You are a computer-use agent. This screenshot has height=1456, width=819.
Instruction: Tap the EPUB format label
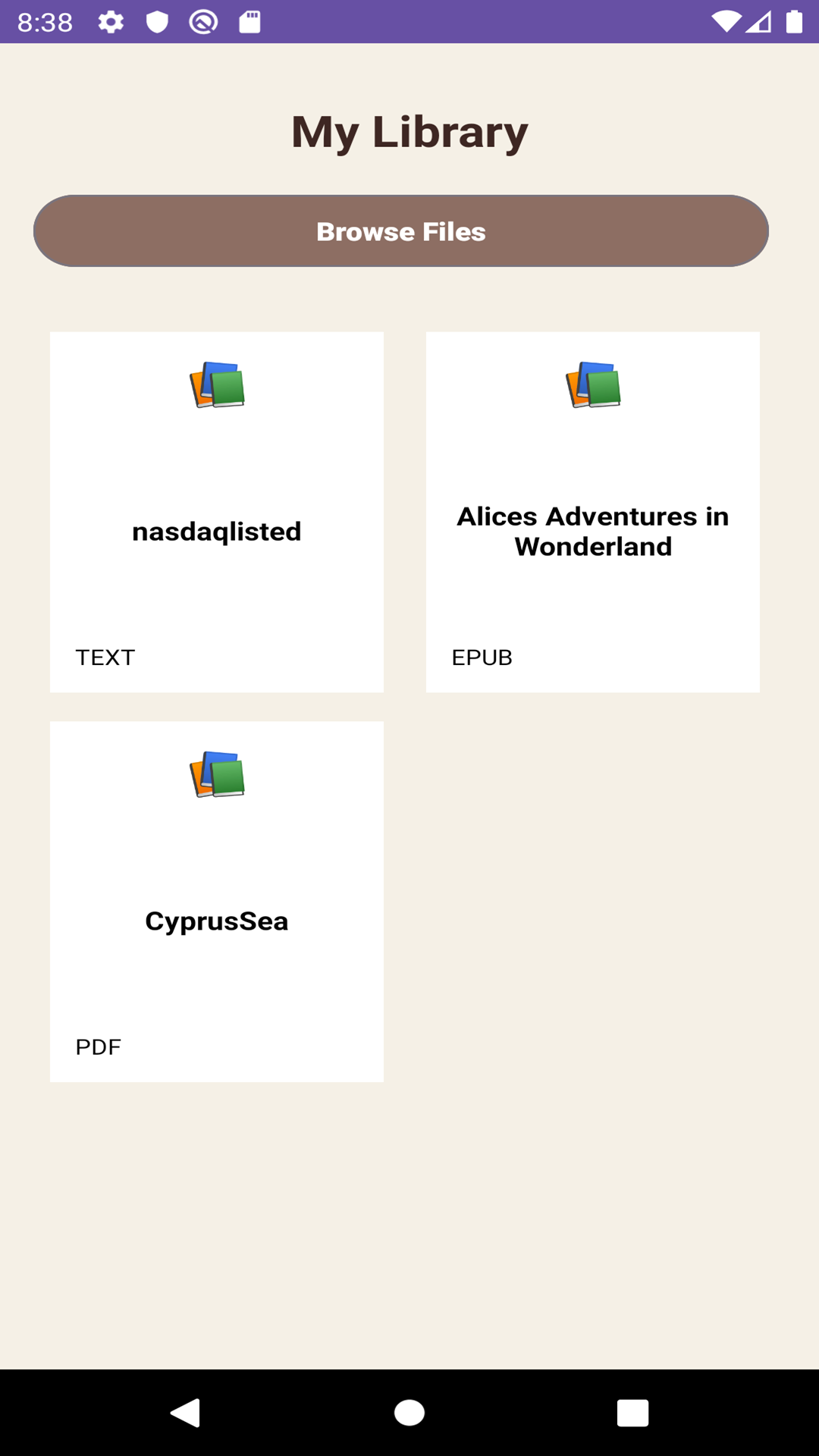482,657
